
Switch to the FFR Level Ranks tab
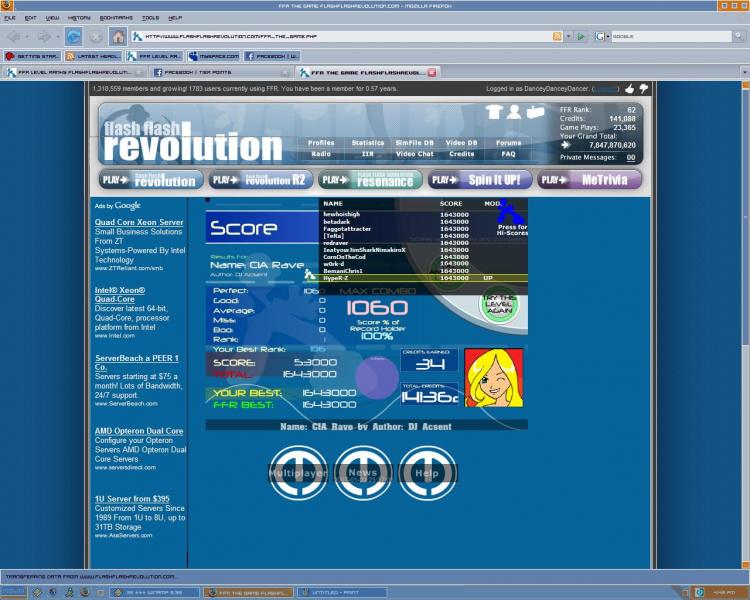(74, 73)
